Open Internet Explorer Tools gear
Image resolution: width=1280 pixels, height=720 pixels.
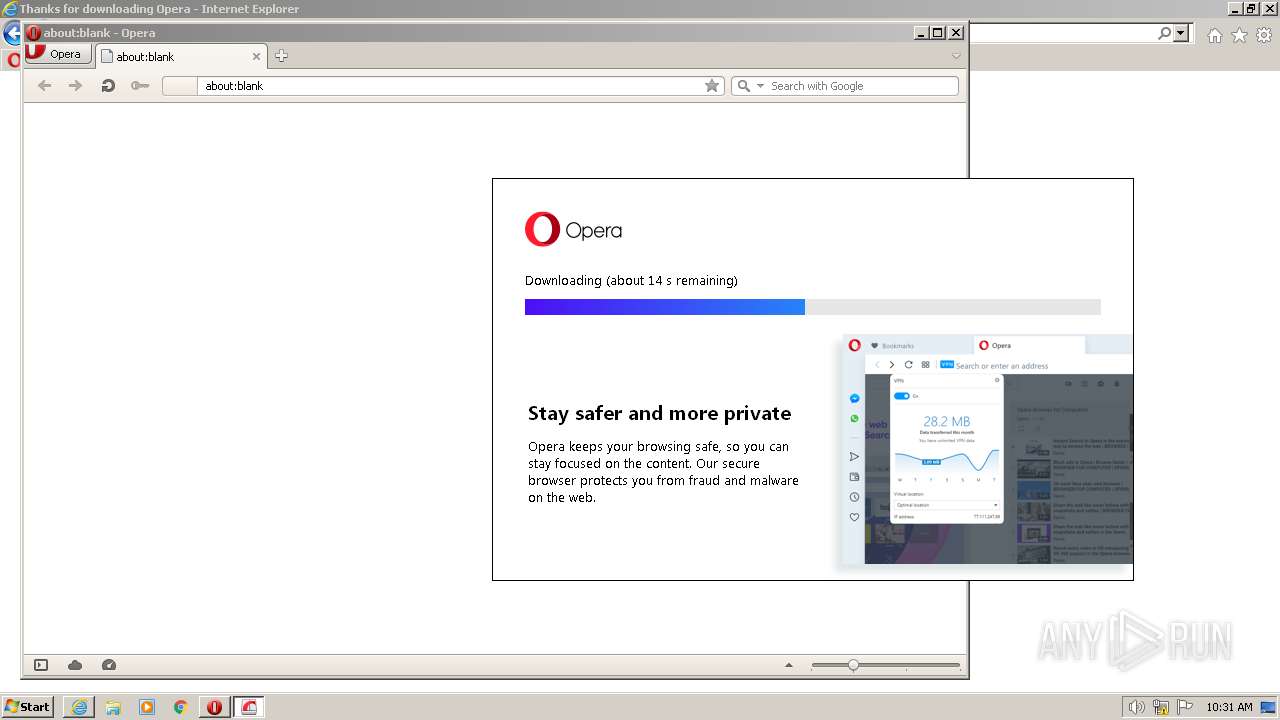point(1264,35)
